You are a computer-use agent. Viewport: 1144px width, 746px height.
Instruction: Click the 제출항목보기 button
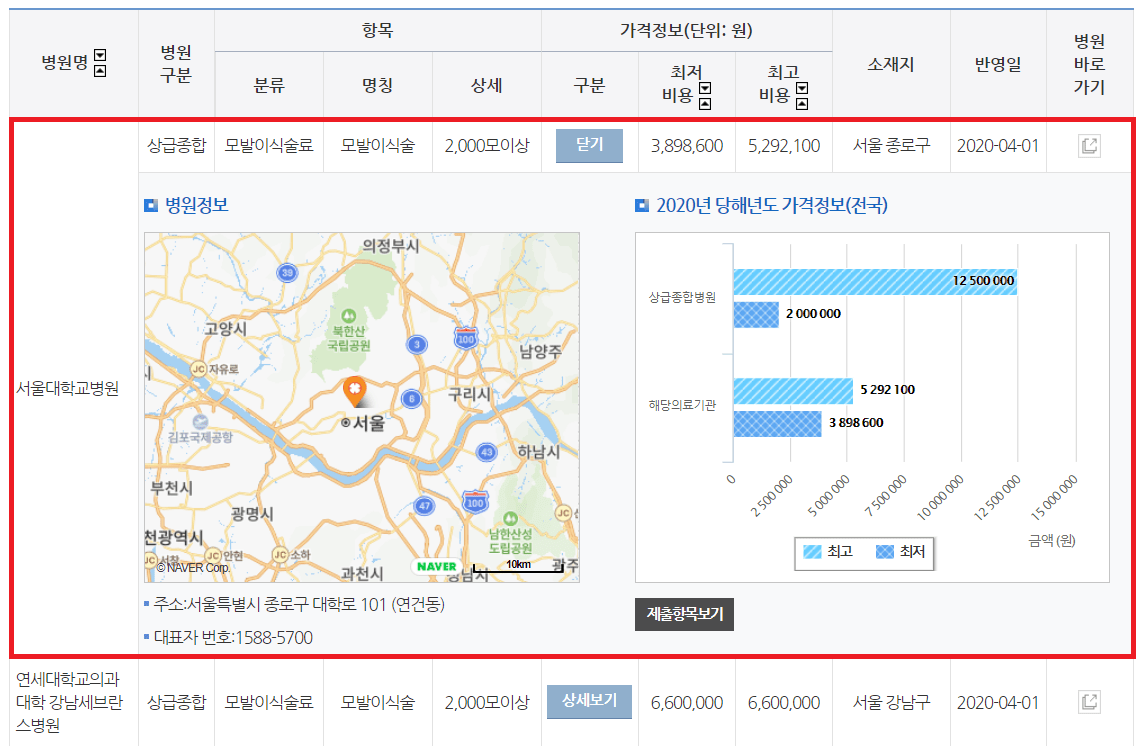(x=684, y=614)
